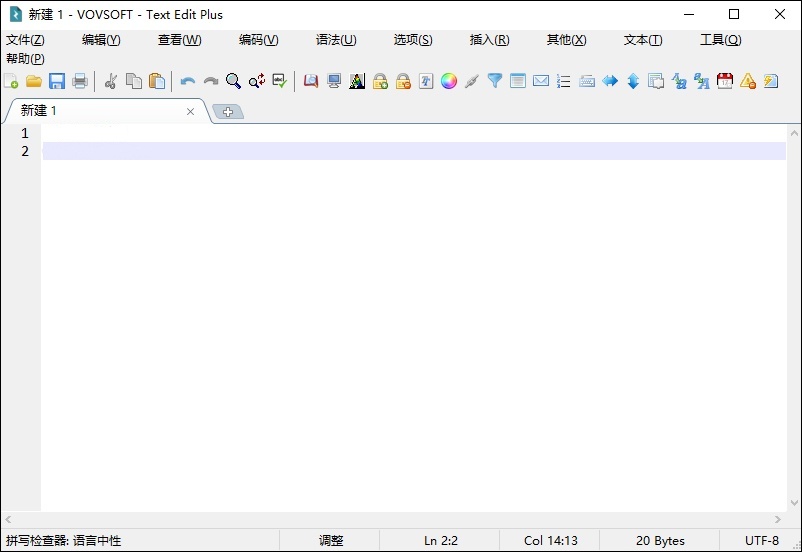This screenshot has height=552, width=802.
Task: Insert date with red calendar icon
Action: click(725, 81)
